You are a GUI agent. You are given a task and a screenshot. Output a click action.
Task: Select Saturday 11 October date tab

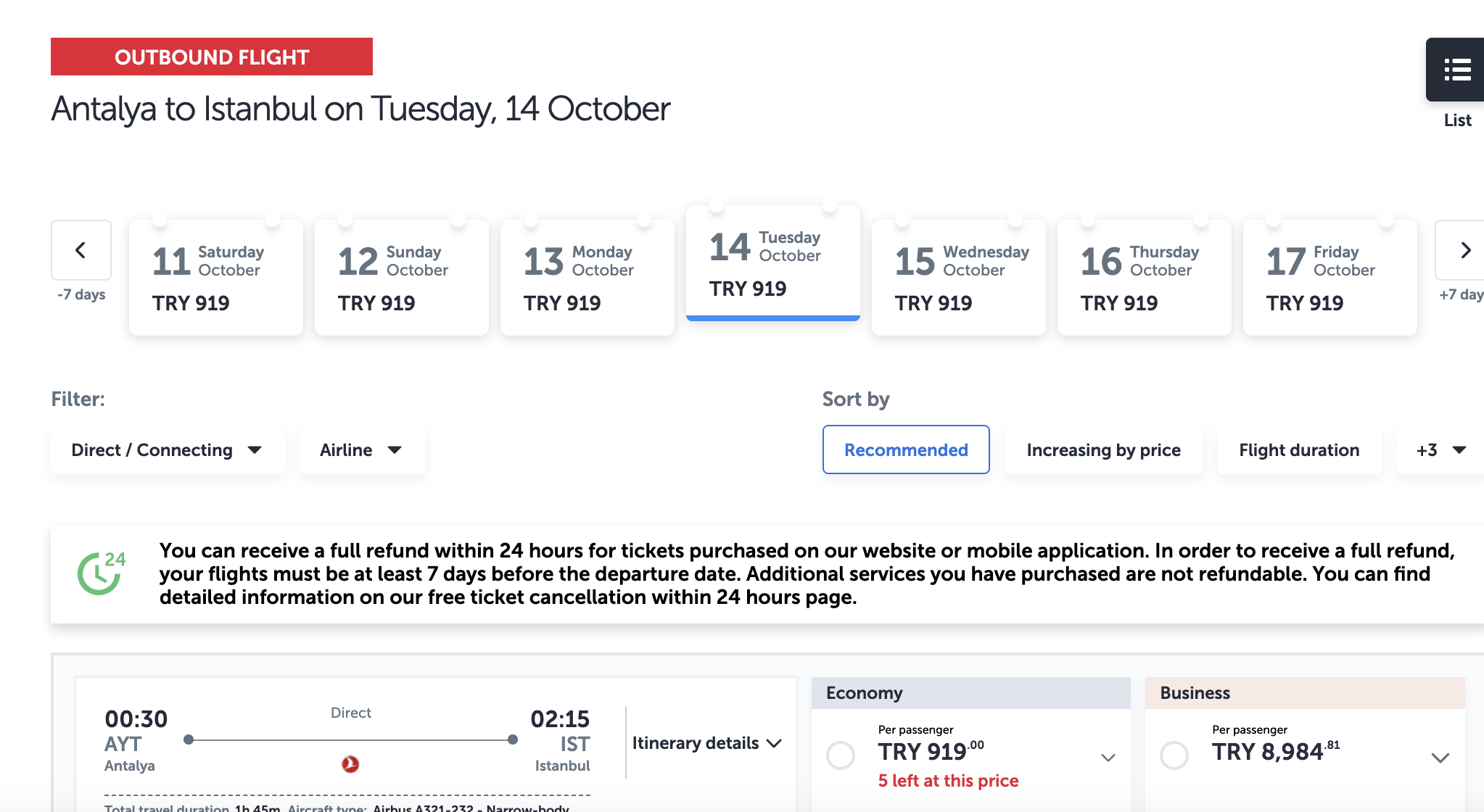click(x=216, y=278)
